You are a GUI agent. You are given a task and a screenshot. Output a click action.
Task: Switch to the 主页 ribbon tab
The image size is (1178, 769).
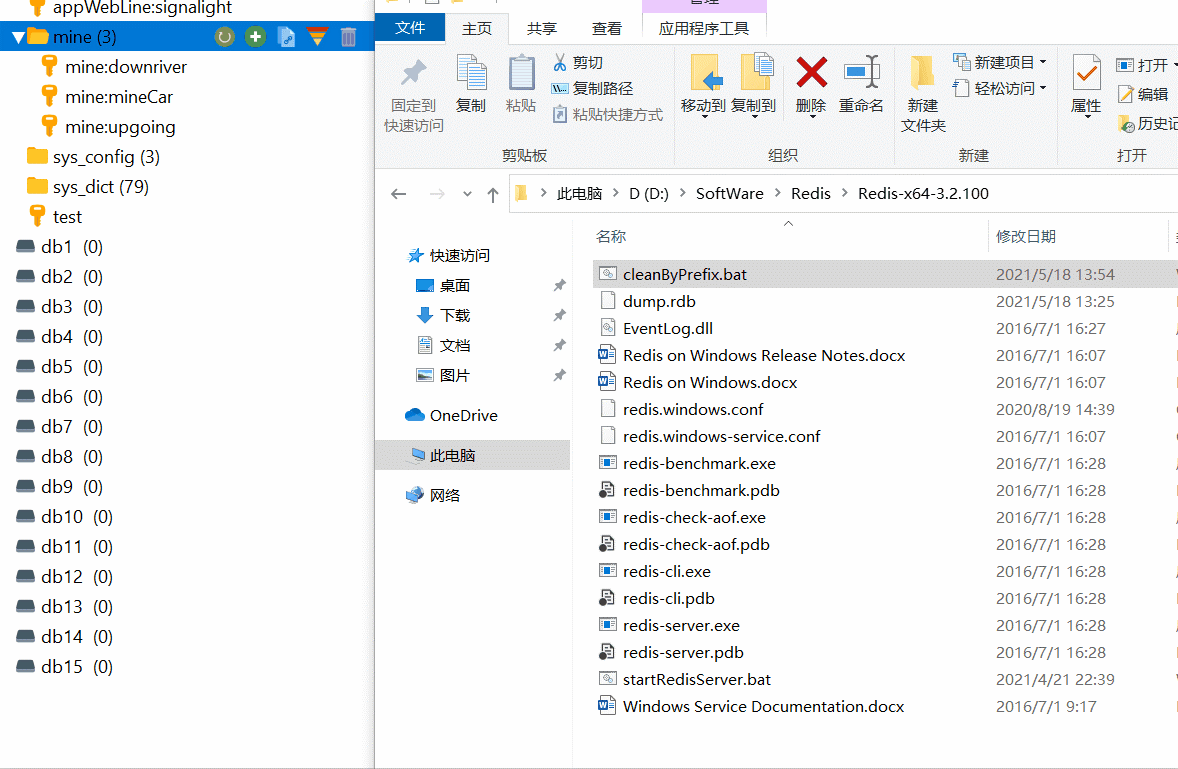pyautogui.click(x=477, y=29)
